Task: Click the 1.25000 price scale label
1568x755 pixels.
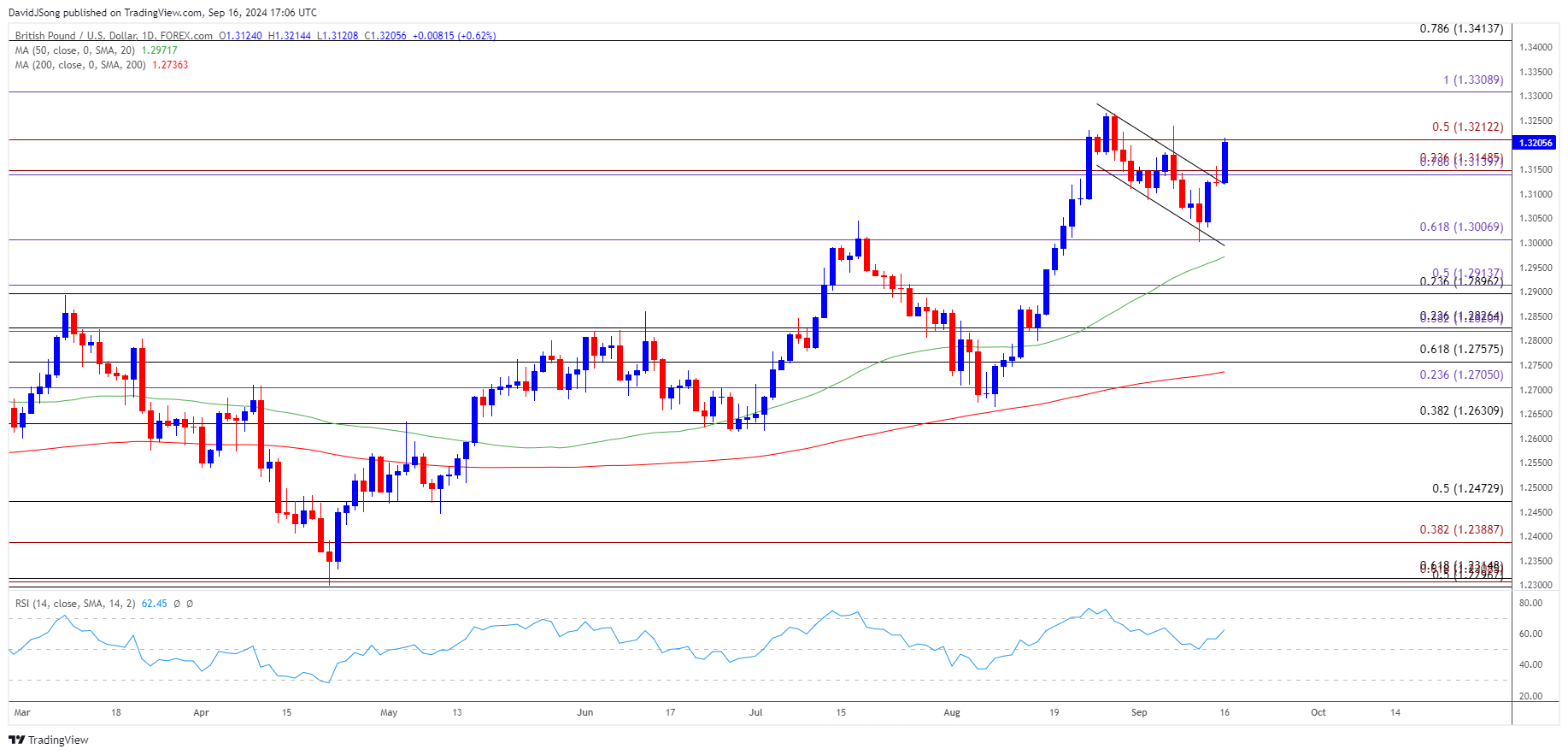Action: 1536,487
